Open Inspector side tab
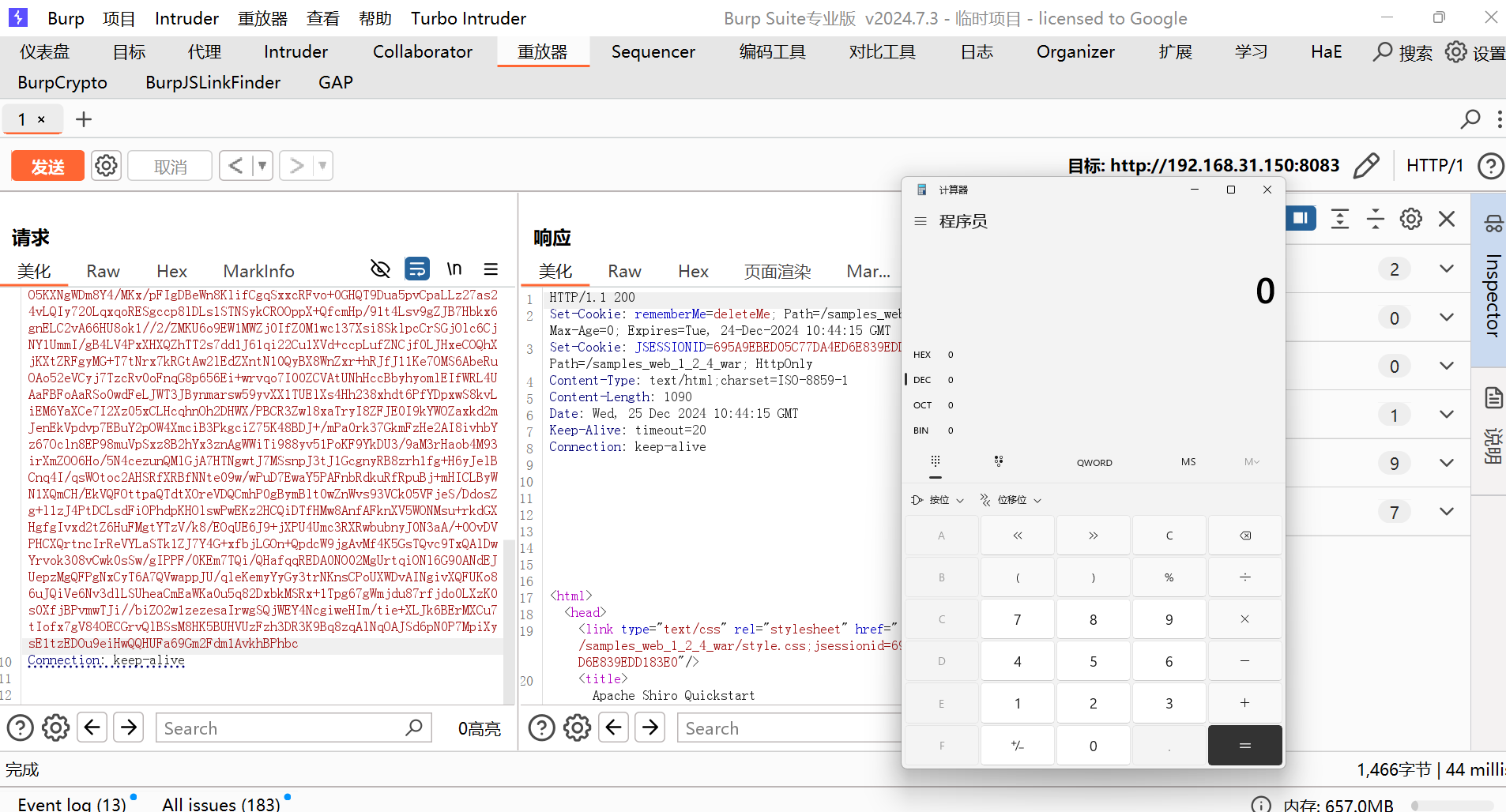The width and height of the screenshot is (1506, 812). click(1492, 280)
